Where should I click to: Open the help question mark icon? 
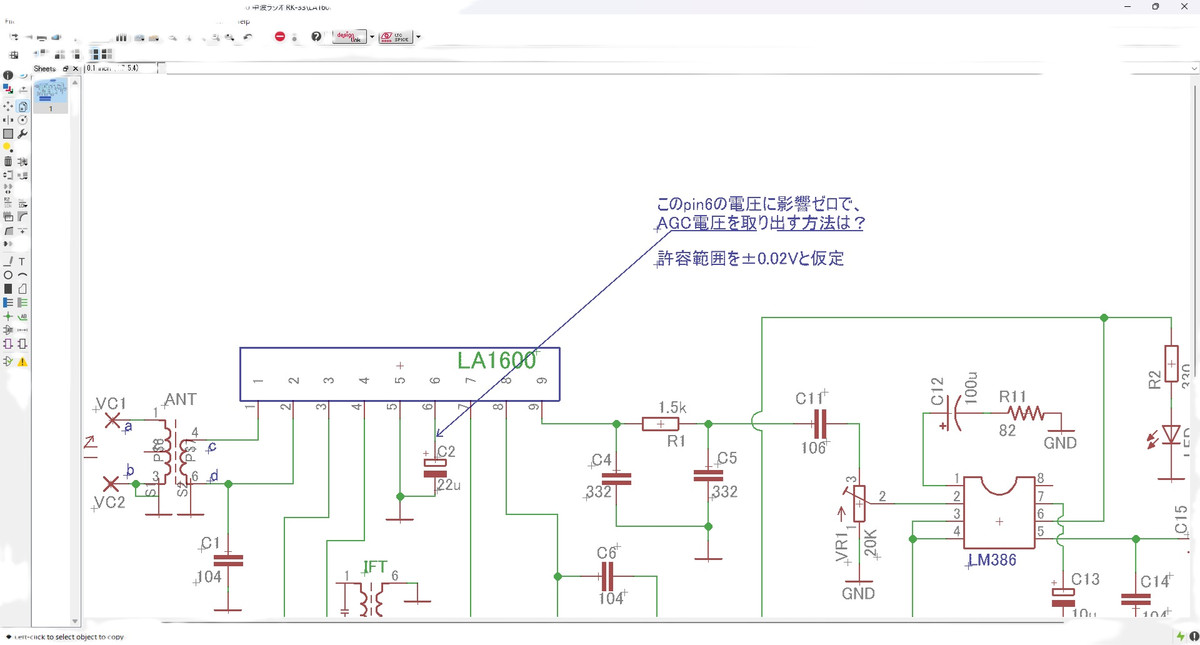pos(316,37)
